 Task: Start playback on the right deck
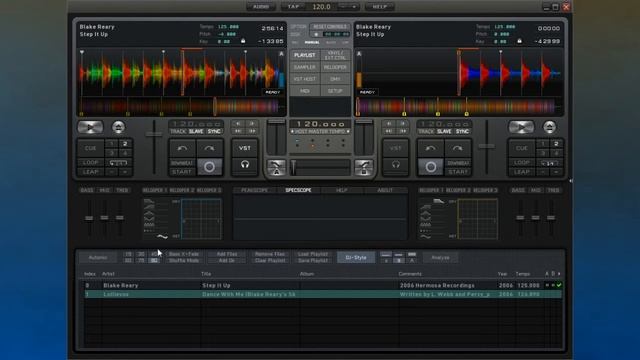521,127
